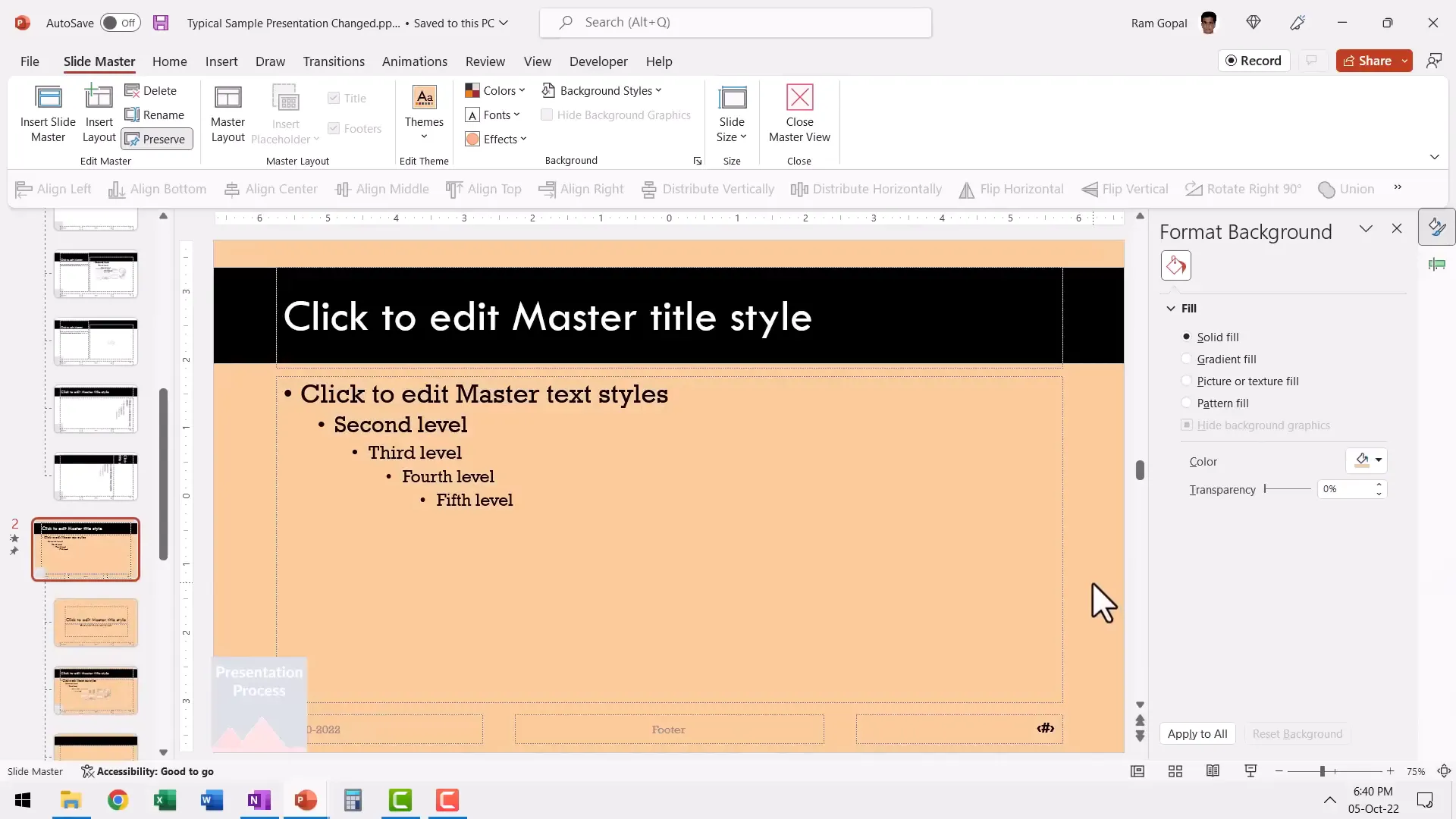This screenshot has width=1456, height=819.
Task: Select the Gradient fill option
Action: [x=1219, y=359]
